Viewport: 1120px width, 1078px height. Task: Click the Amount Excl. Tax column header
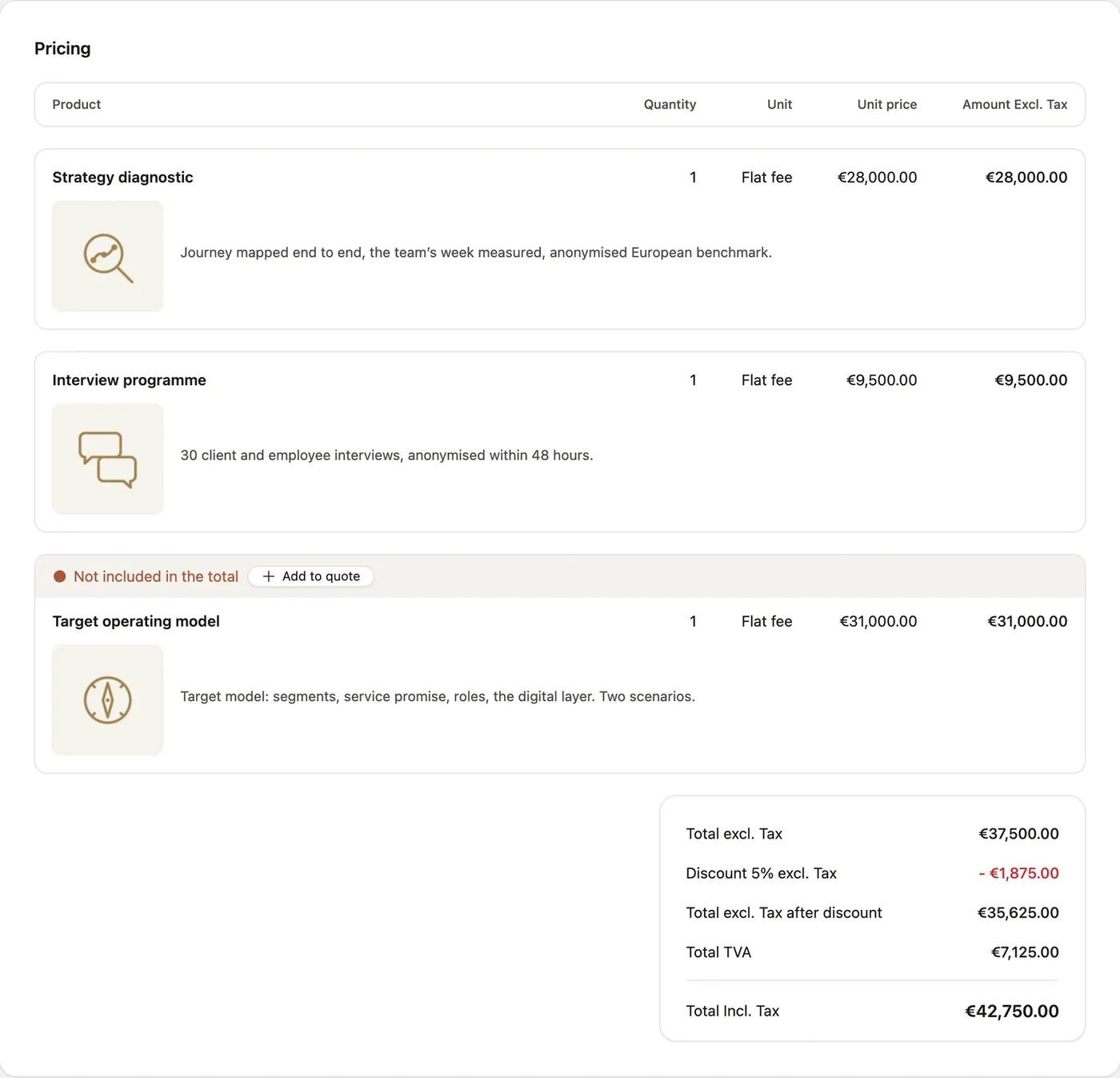[1015, 105]
